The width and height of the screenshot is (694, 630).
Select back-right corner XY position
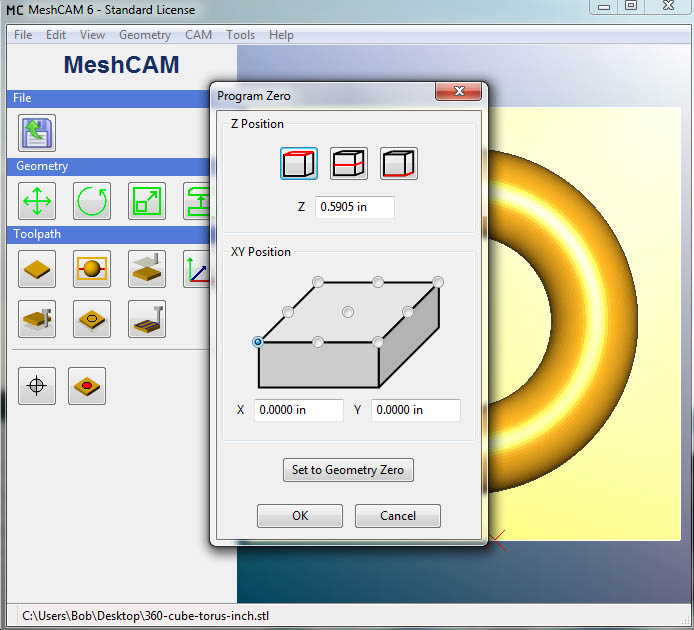click(x=438, y=282)
